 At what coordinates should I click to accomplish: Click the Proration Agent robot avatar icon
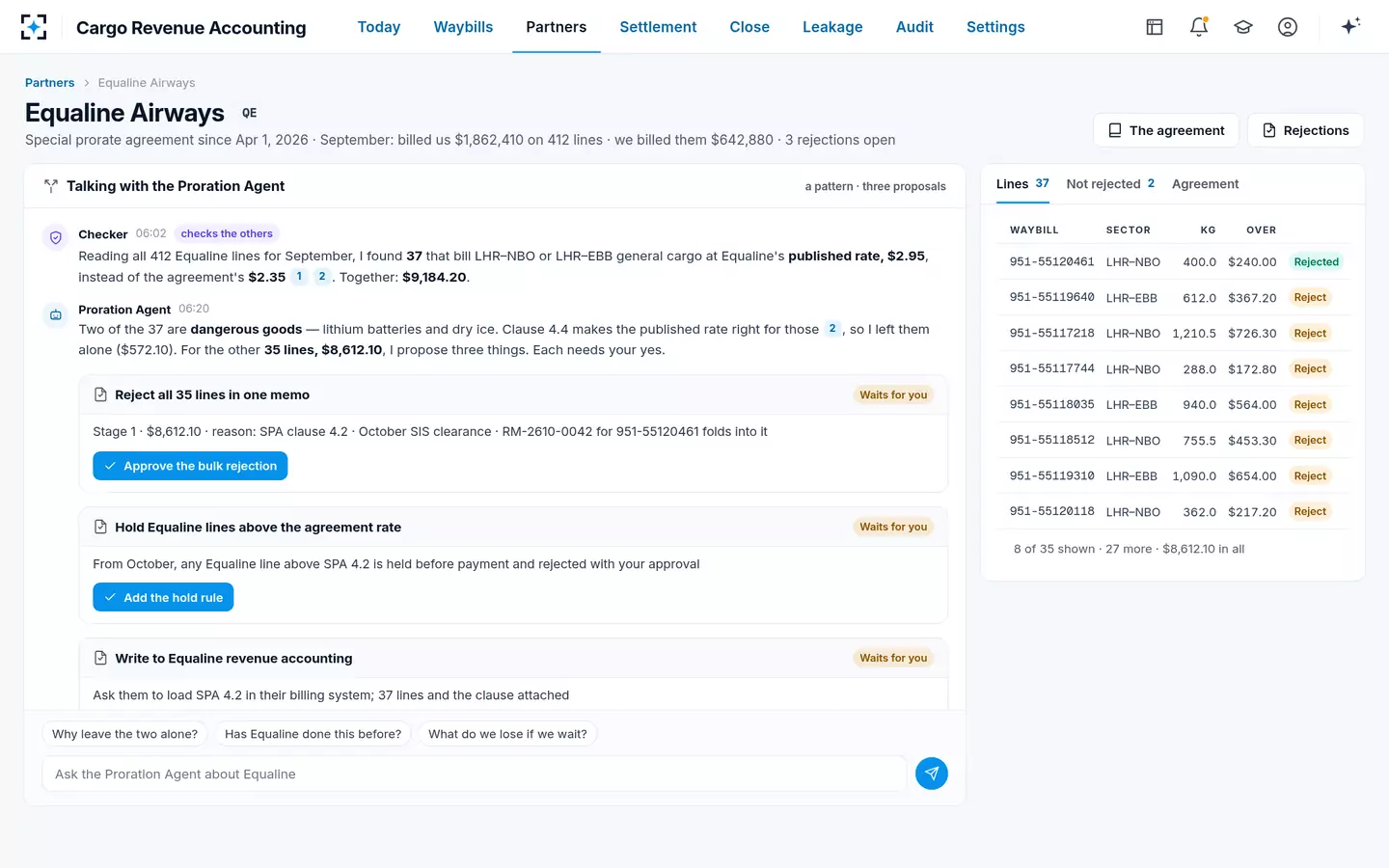(56, 314)
